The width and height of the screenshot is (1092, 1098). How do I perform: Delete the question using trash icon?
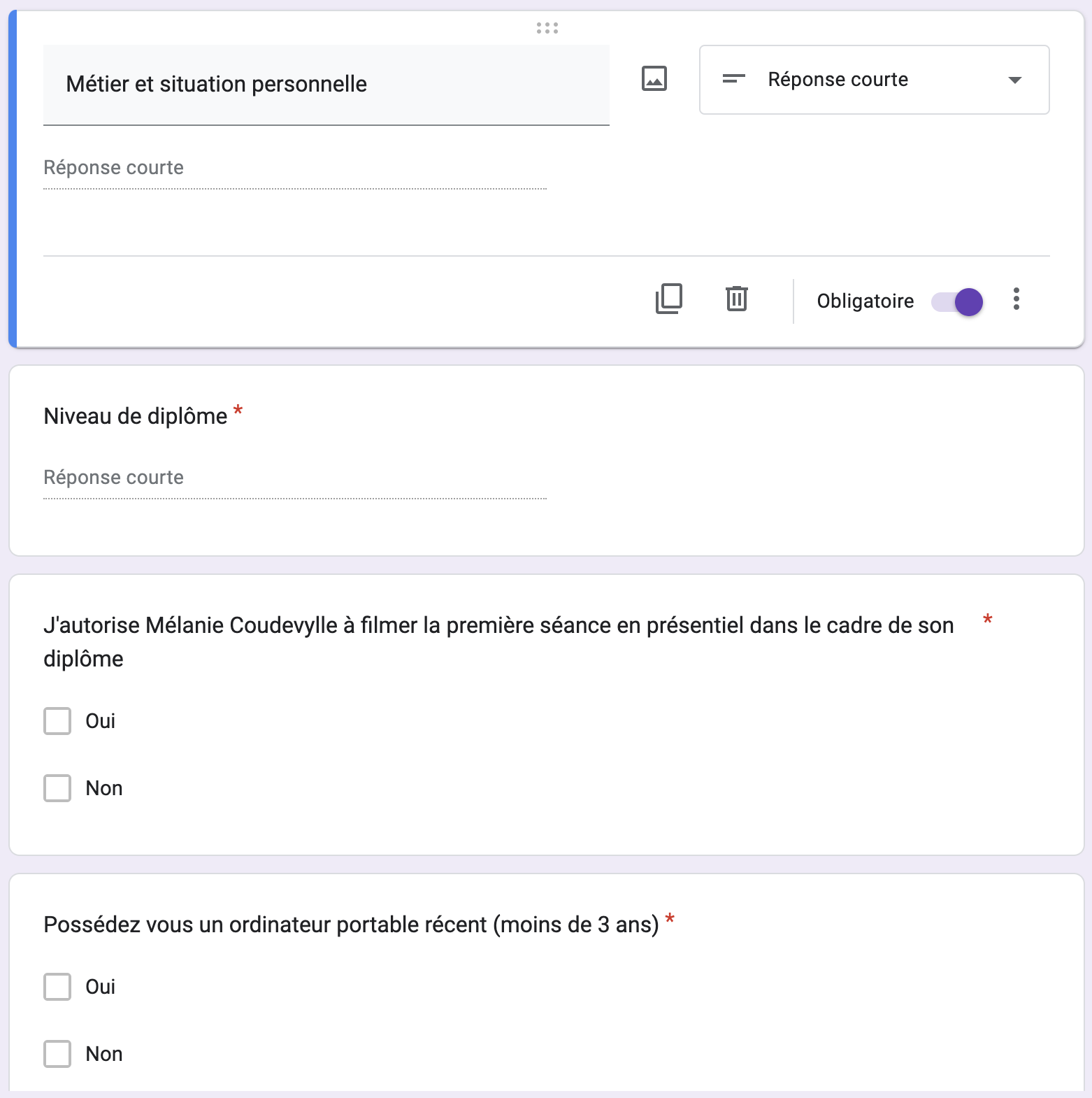coord(736,299)
